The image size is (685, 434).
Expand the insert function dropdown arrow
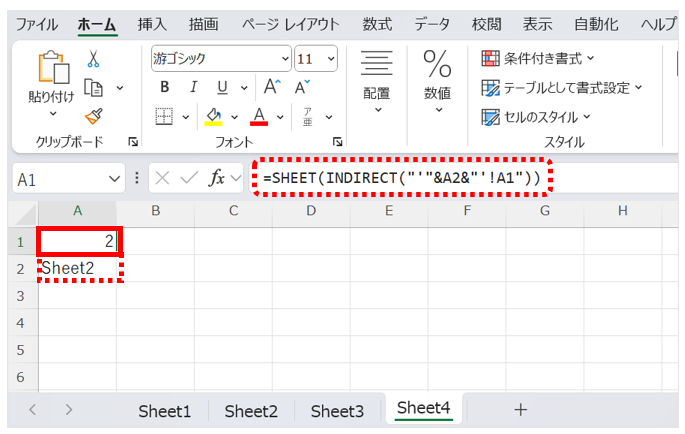pyautogui.click(x=236, y=178)
